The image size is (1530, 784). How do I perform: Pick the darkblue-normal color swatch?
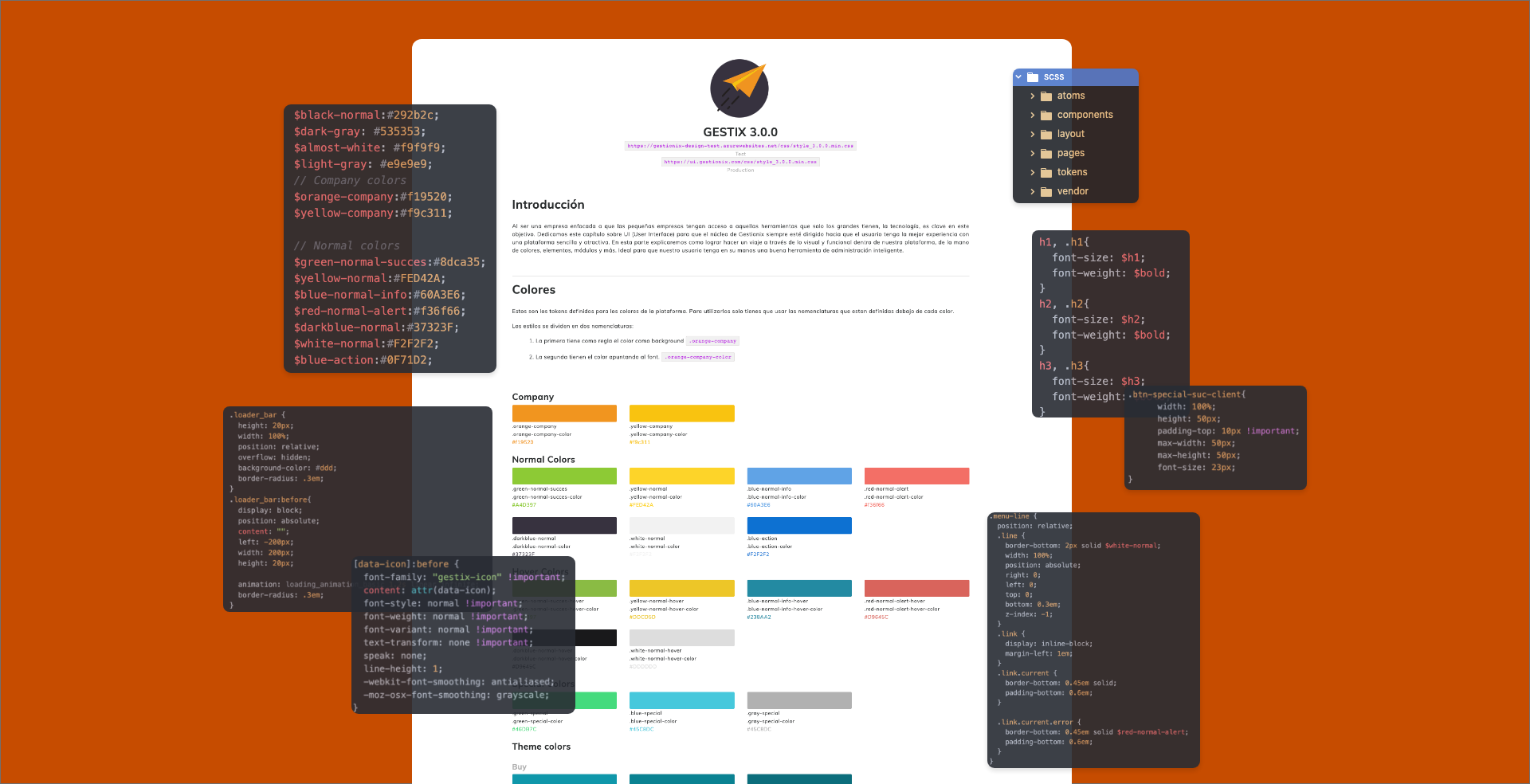coord(564,526)
